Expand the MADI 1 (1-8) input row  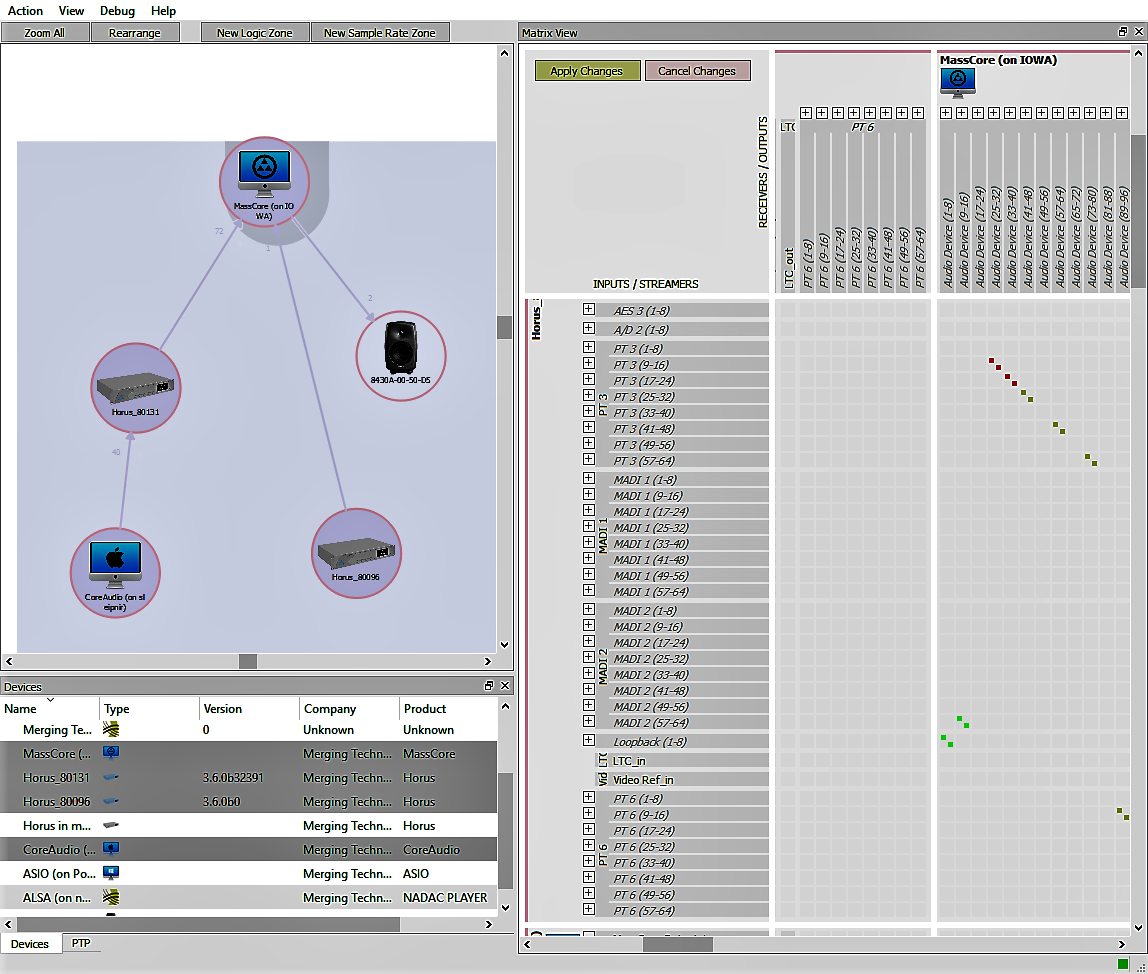(x=589, y=480)
